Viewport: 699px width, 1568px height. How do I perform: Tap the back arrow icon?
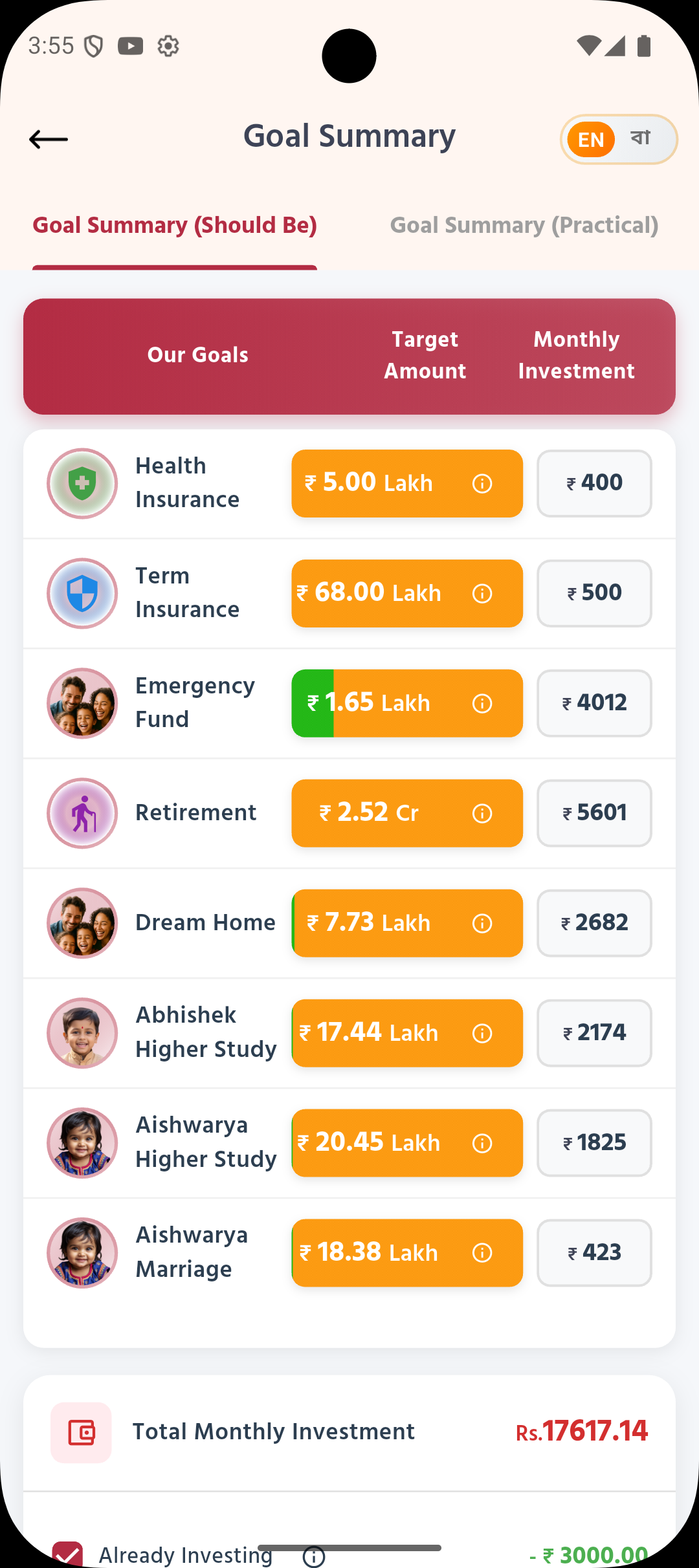tap(49, 139)
